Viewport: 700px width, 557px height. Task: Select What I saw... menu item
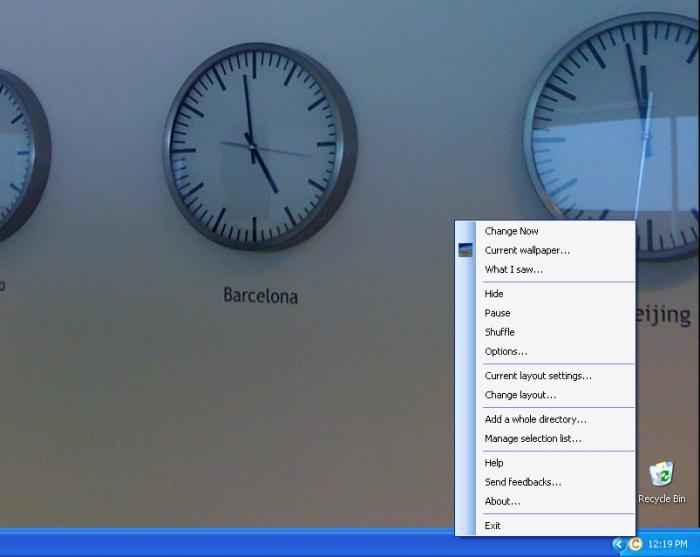pos(545,270)
